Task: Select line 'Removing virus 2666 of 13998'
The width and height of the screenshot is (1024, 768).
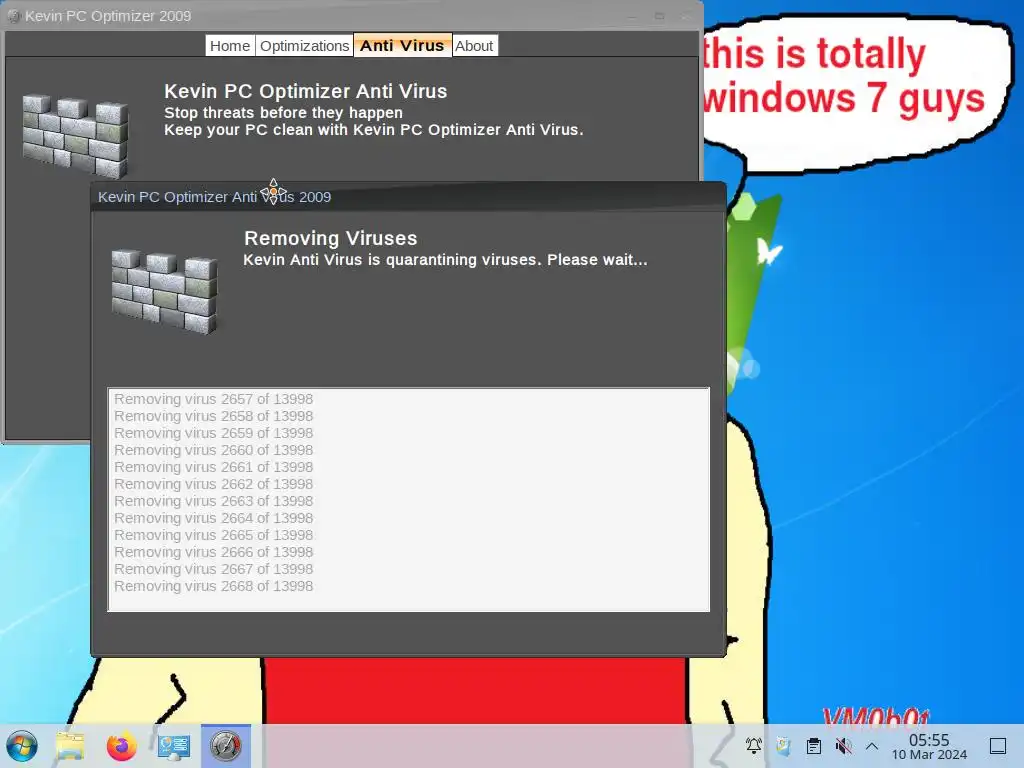Action: (x=214, y=552)
